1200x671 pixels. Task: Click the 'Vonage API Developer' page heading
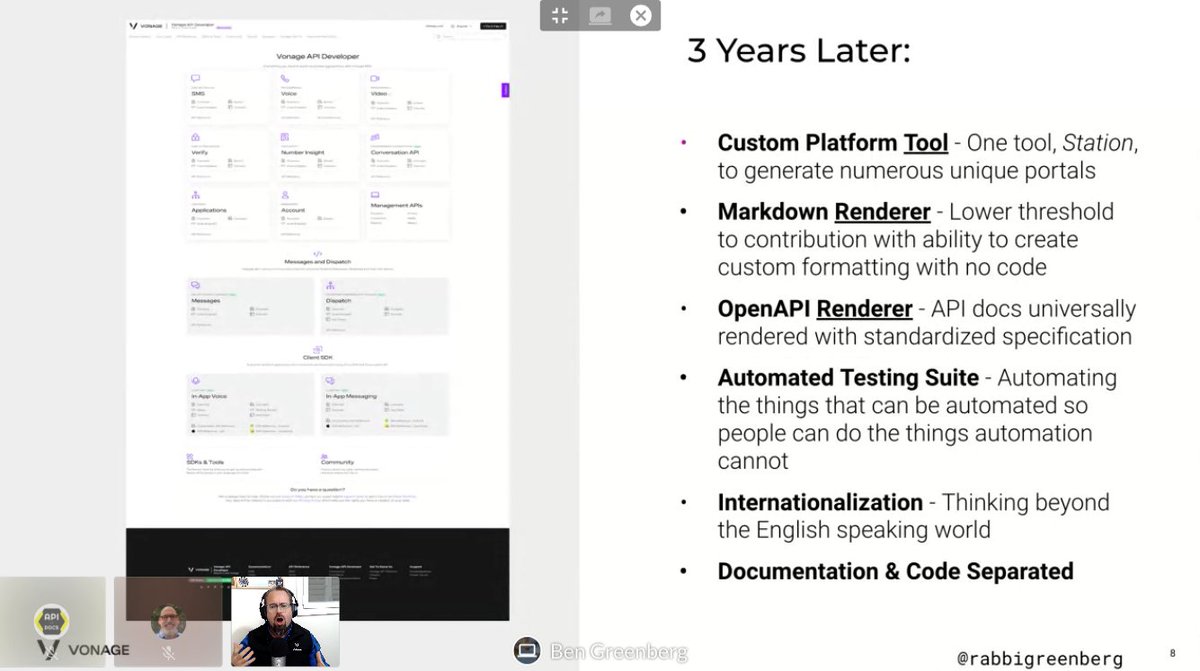tap(318, 56)
